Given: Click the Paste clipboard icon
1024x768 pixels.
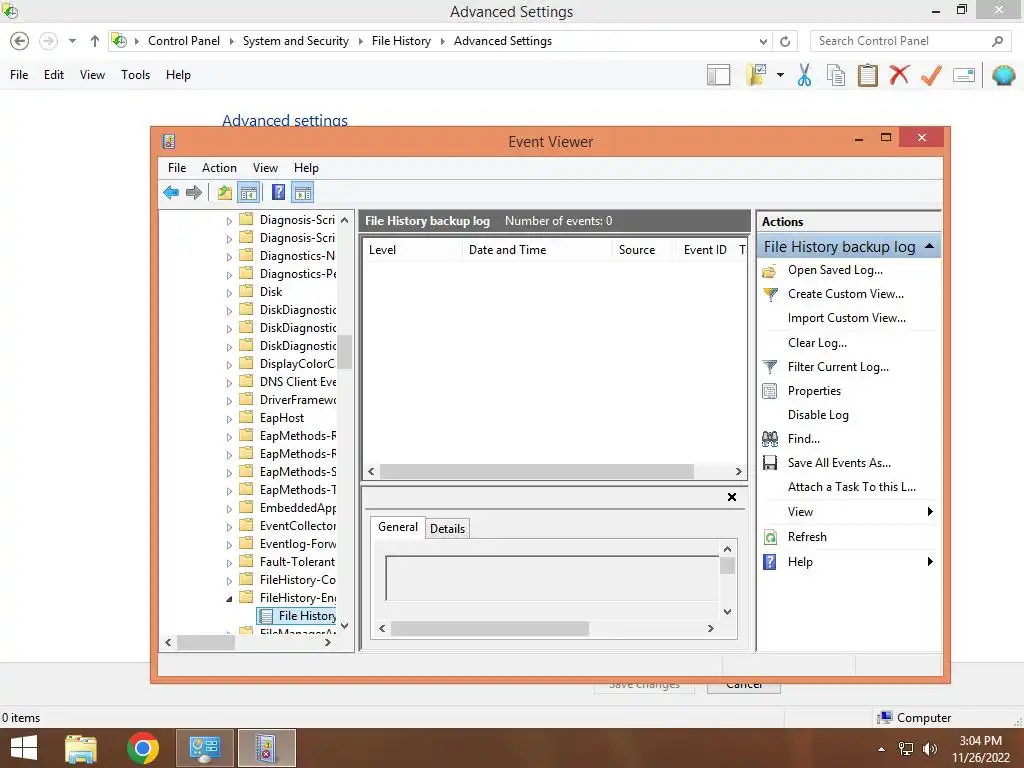Looking at the screenshot, I should click(x=867, y=75).
